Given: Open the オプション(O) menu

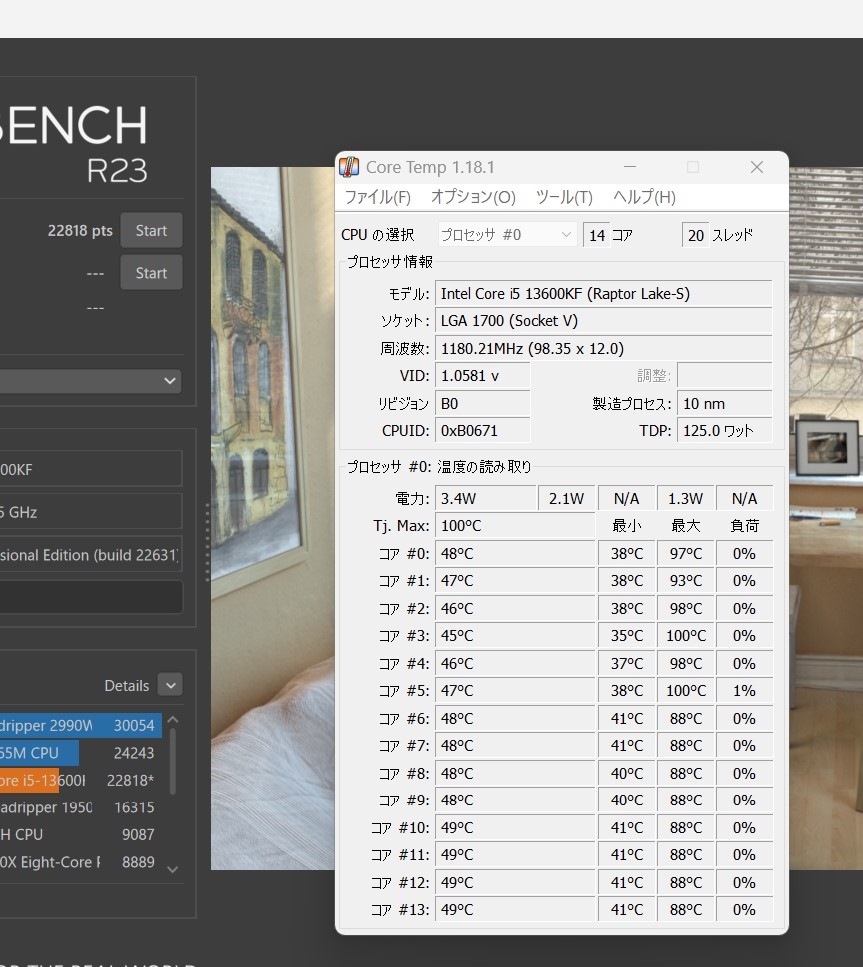Looking at the screenshot, I should pyautogui.click(x=473, y=197).
